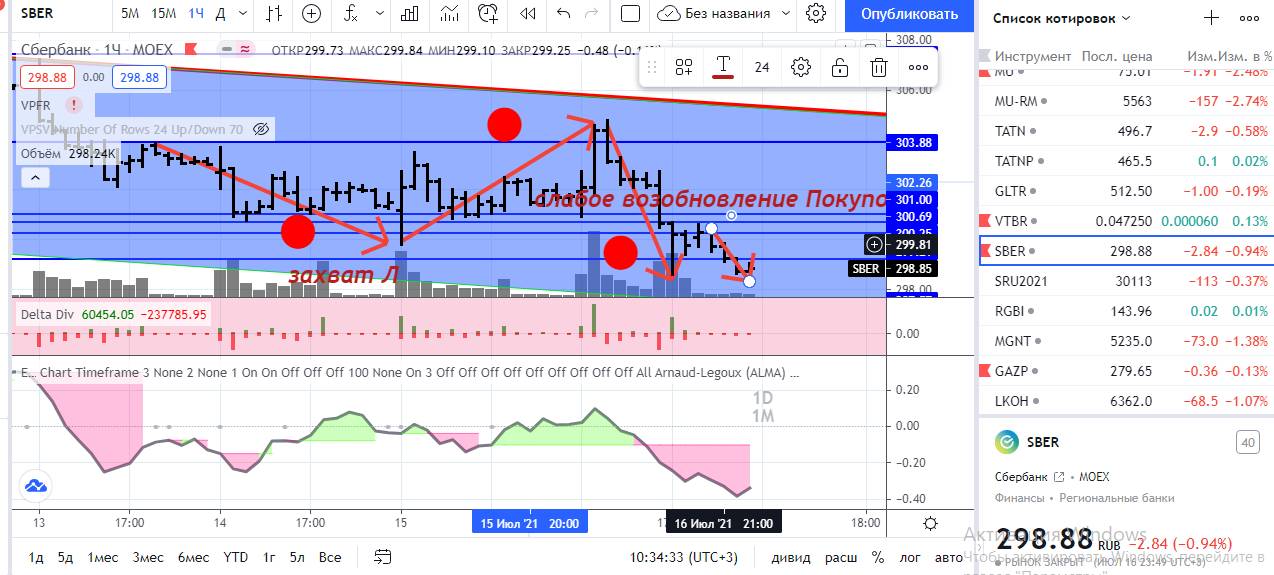Delete the selected drawing with trash icon
This screenshot has width=1274, height=575.
(879, 67)
